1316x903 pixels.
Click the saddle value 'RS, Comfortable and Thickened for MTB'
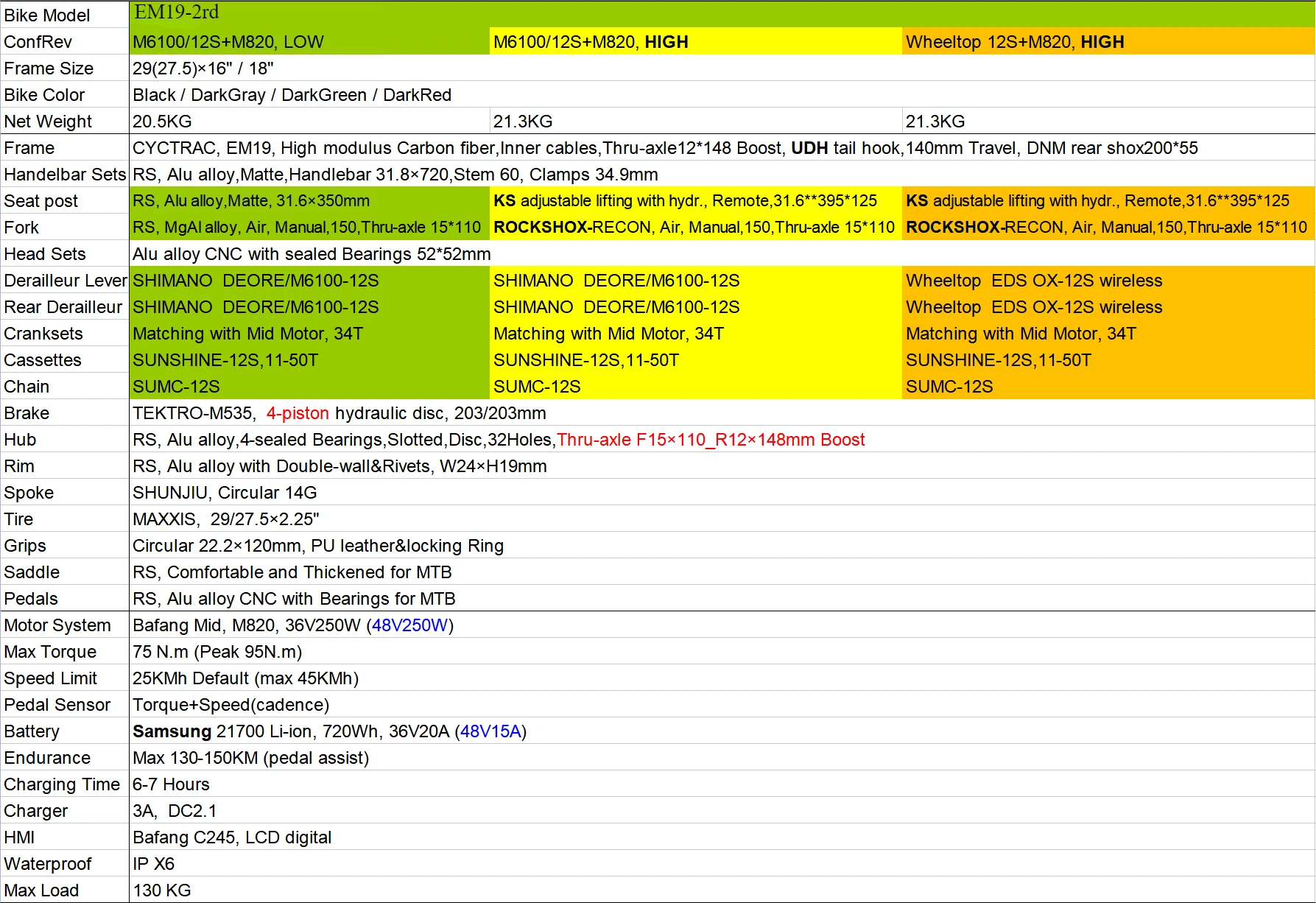coord(292,572)
